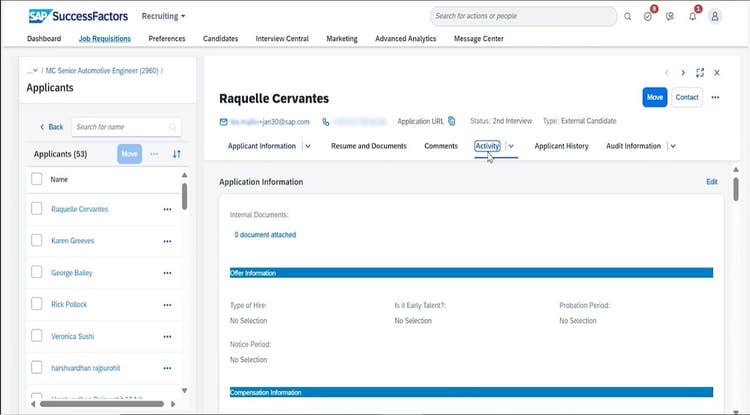750x415 pixels.
Task: Open the to-do checkmark icon with badge
Action: pyautogui.click(x=648, y=16)
